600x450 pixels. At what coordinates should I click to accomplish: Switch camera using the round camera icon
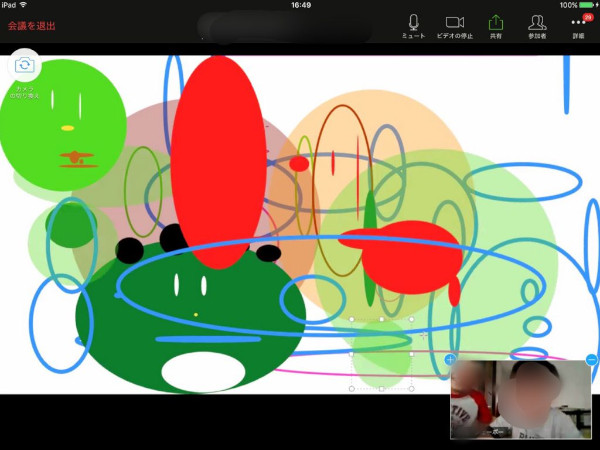click(x=25, y=66)
